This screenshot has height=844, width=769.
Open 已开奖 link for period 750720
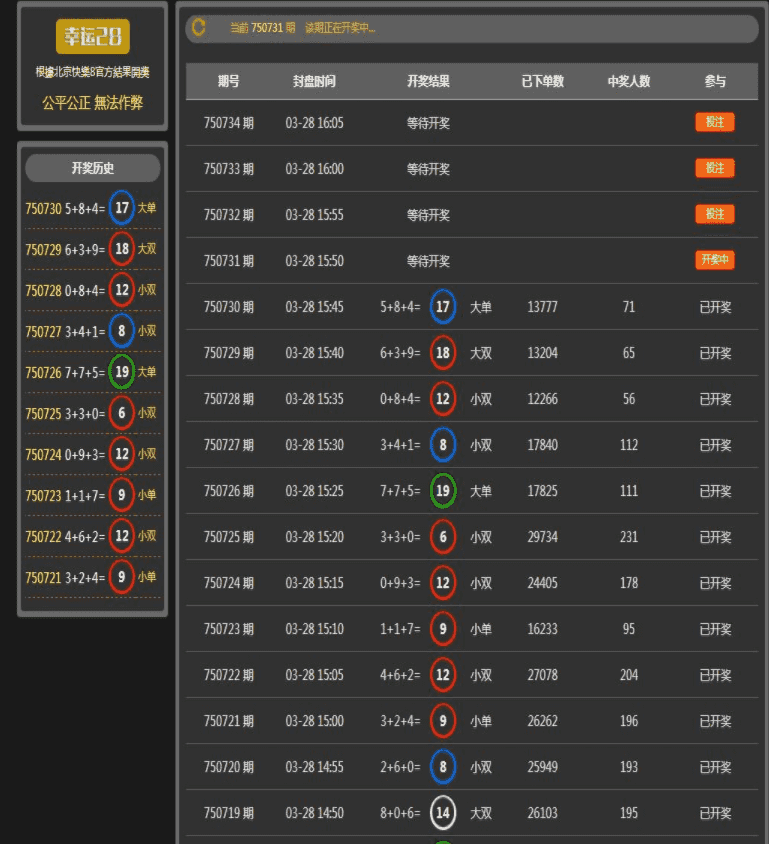click(715, 767)
